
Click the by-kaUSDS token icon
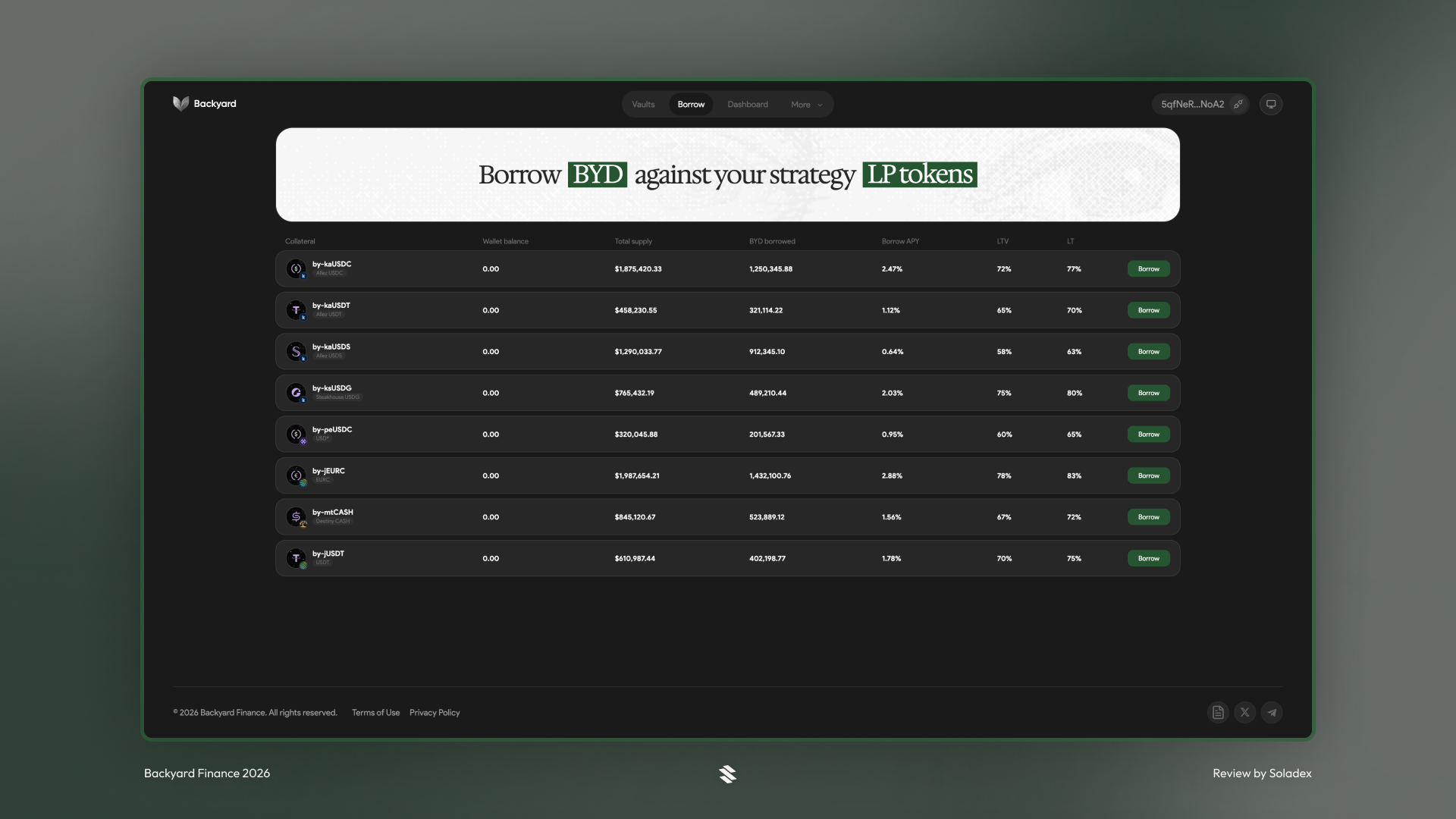297,351
